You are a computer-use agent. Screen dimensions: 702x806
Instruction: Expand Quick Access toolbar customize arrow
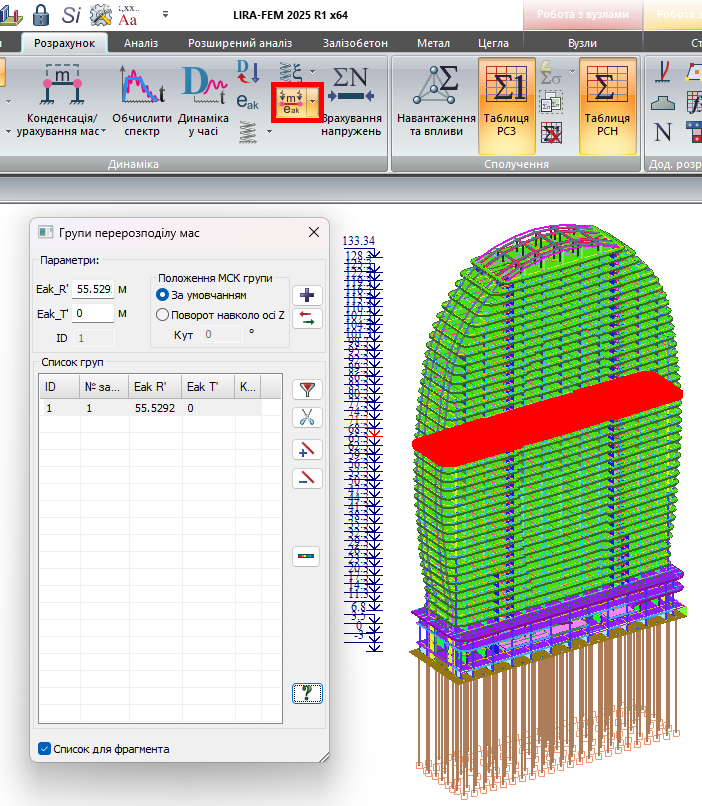pyautogui.click(x=165, y=16)
